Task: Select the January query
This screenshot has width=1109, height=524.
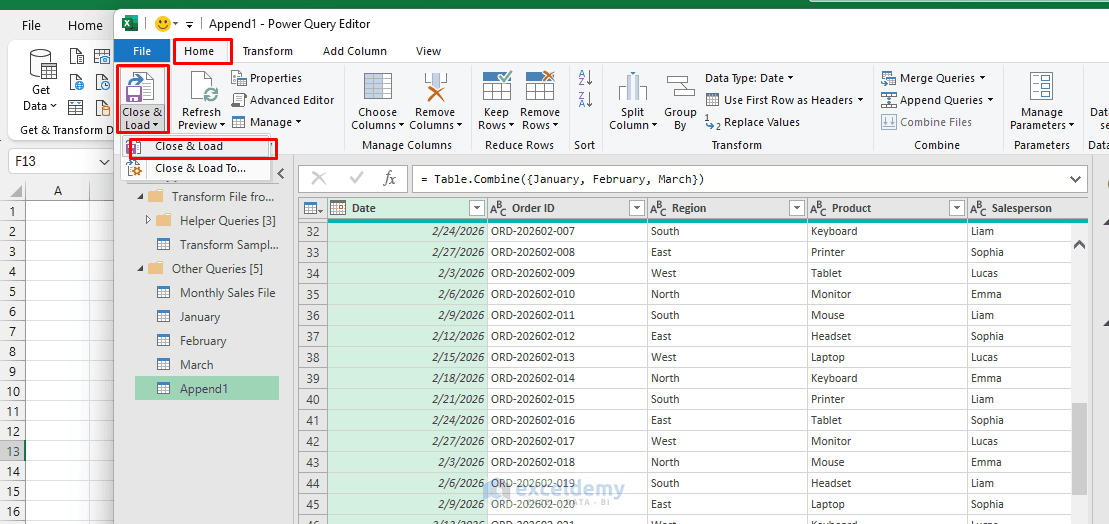Action: (x=199, y=317)
